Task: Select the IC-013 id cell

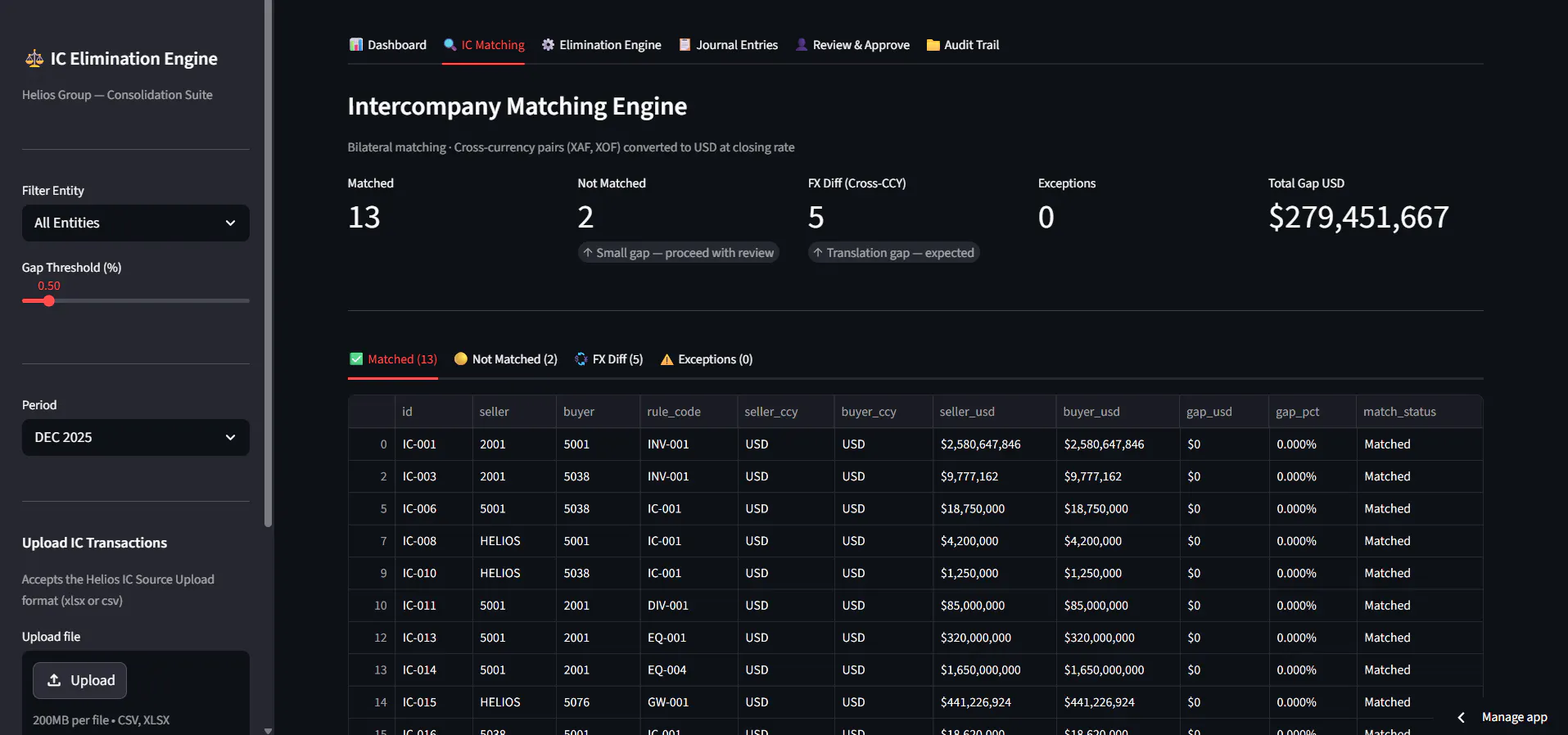Action: coord(433,638)
